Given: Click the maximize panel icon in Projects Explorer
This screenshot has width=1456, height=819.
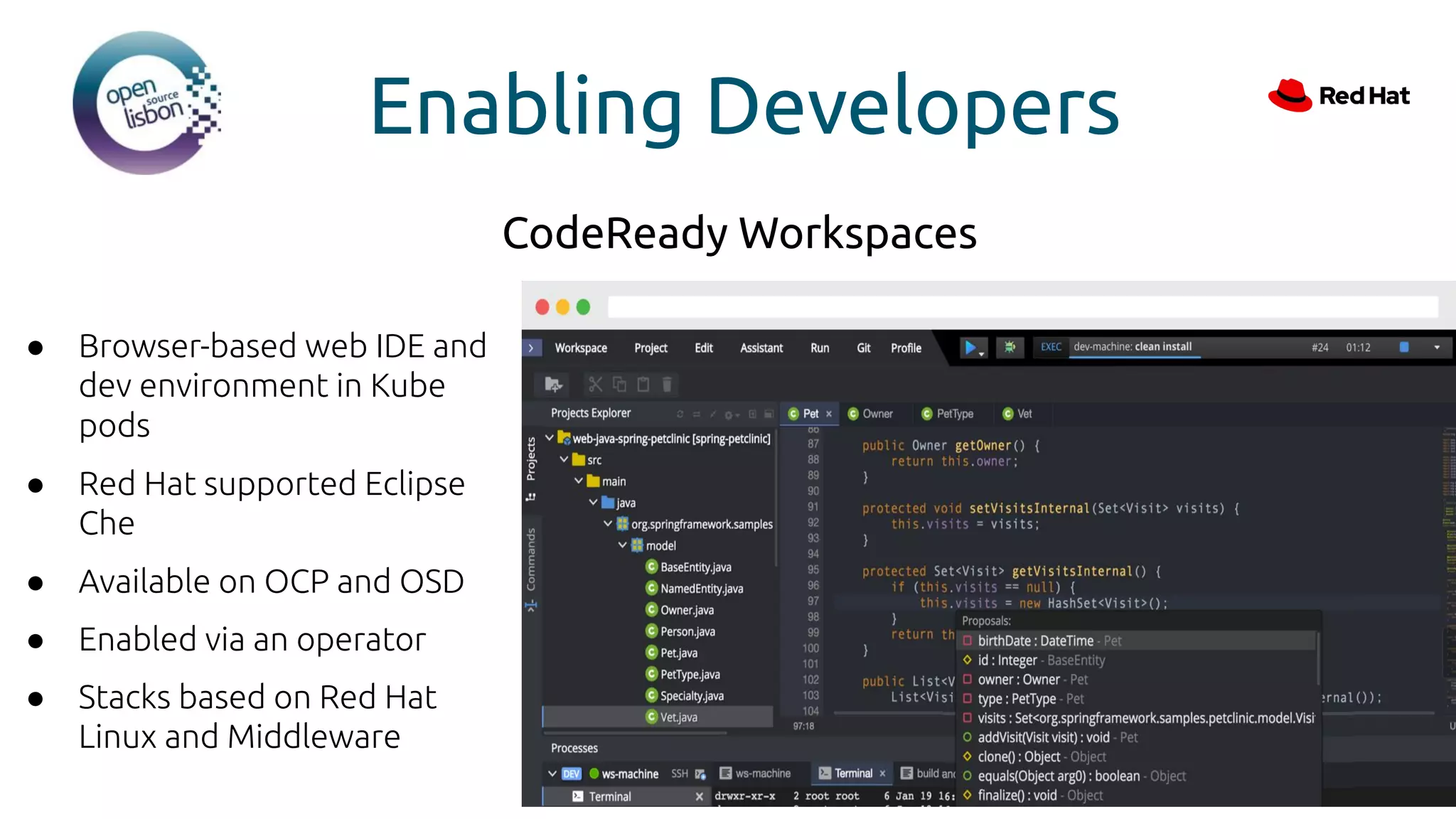Looking at the screenshot, I should pos(752,414).
